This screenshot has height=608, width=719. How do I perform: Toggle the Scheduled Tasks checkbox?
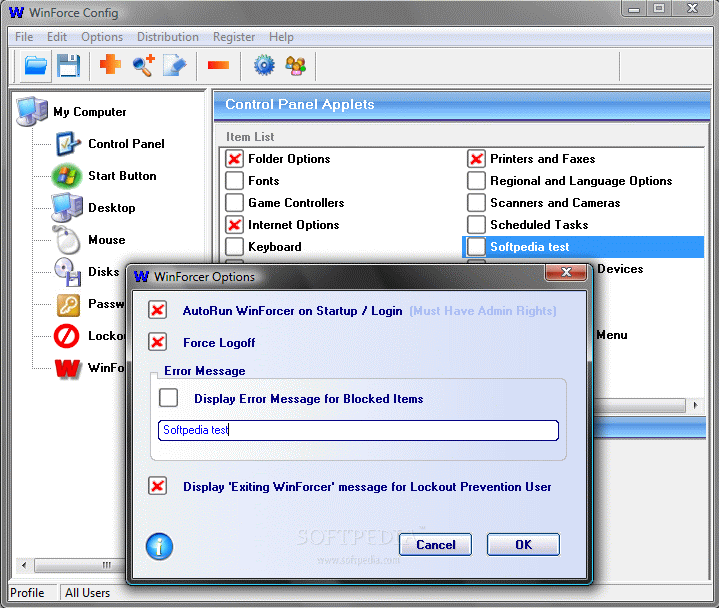[x=476, y=225]
